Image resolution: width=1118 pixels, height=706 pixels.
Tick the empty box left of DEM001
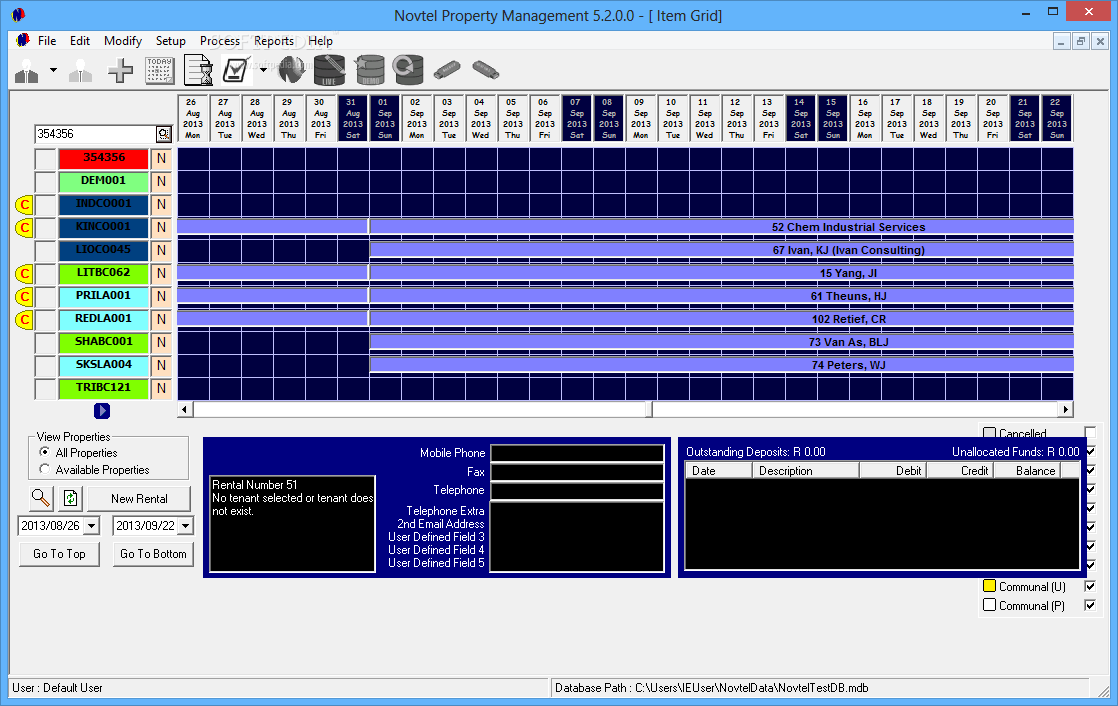point(45,181)
